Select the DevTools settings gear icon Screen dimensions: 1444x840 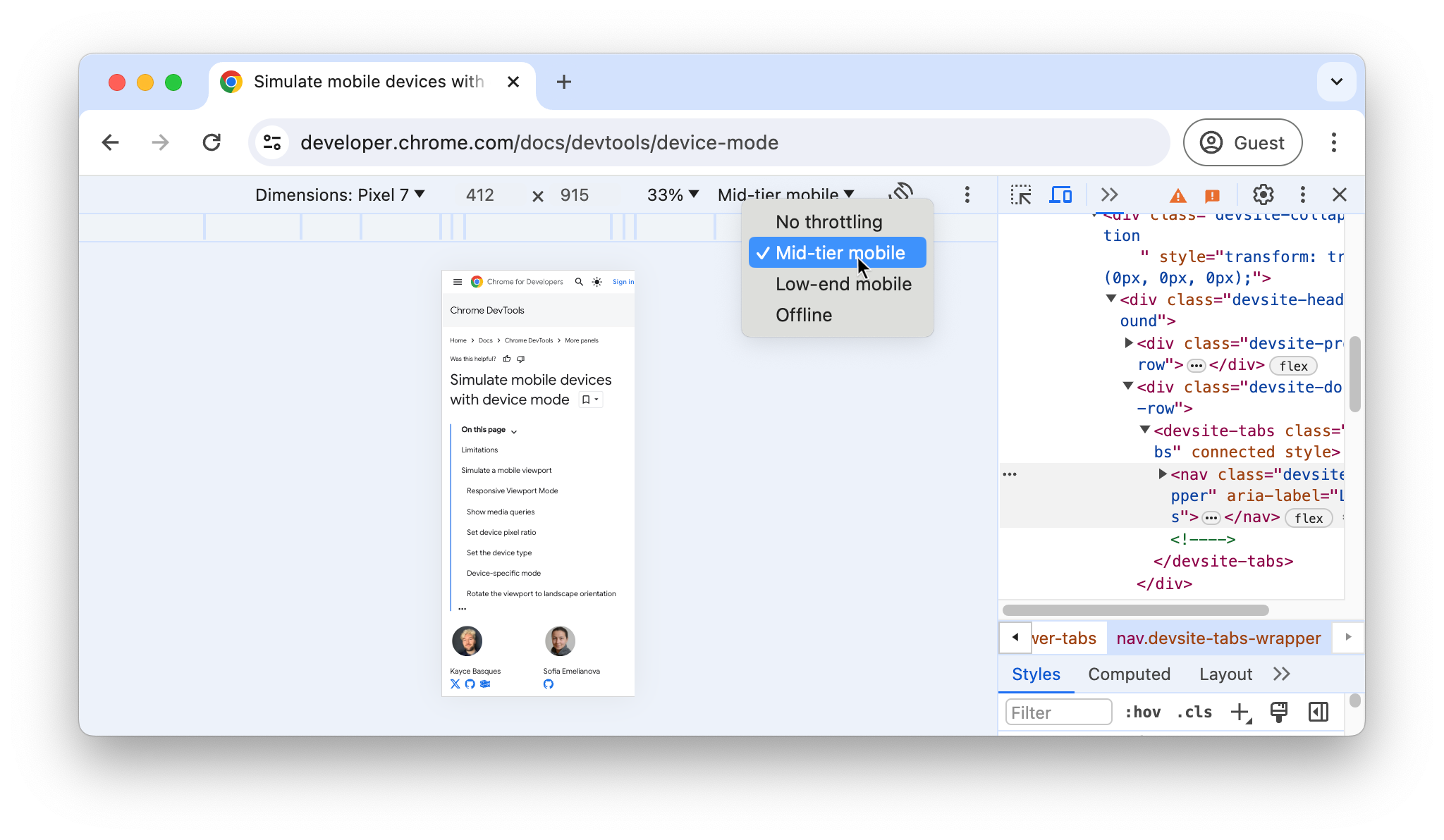pyautogui.click(x=1264, y=194)
